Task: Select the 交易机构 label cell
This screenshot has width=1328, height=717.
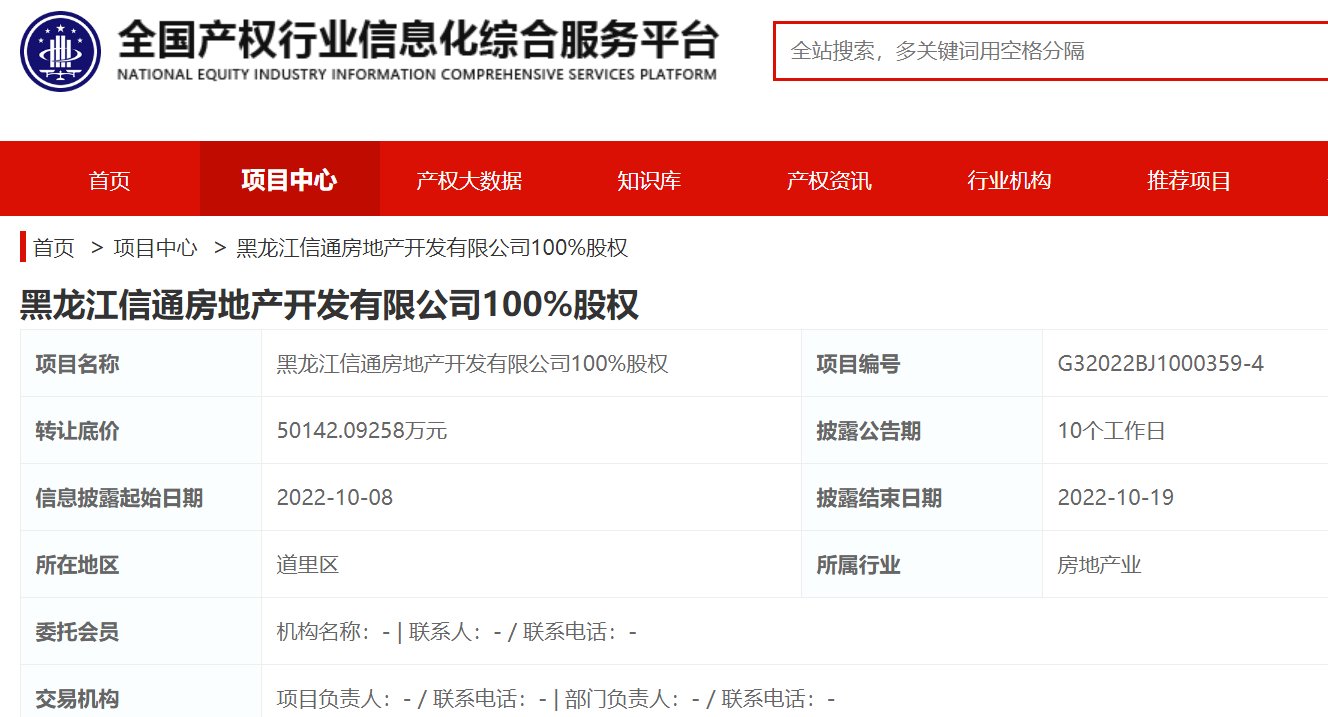Action: click(141, 692)
